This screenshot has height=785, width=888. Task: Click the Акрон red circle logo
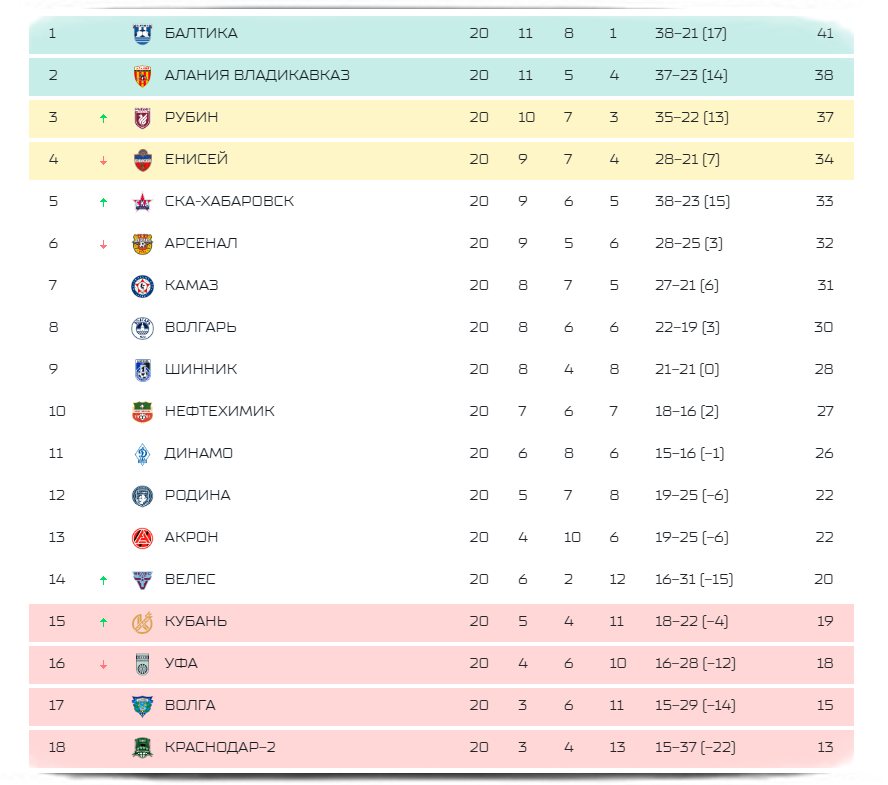coord(142,538)
